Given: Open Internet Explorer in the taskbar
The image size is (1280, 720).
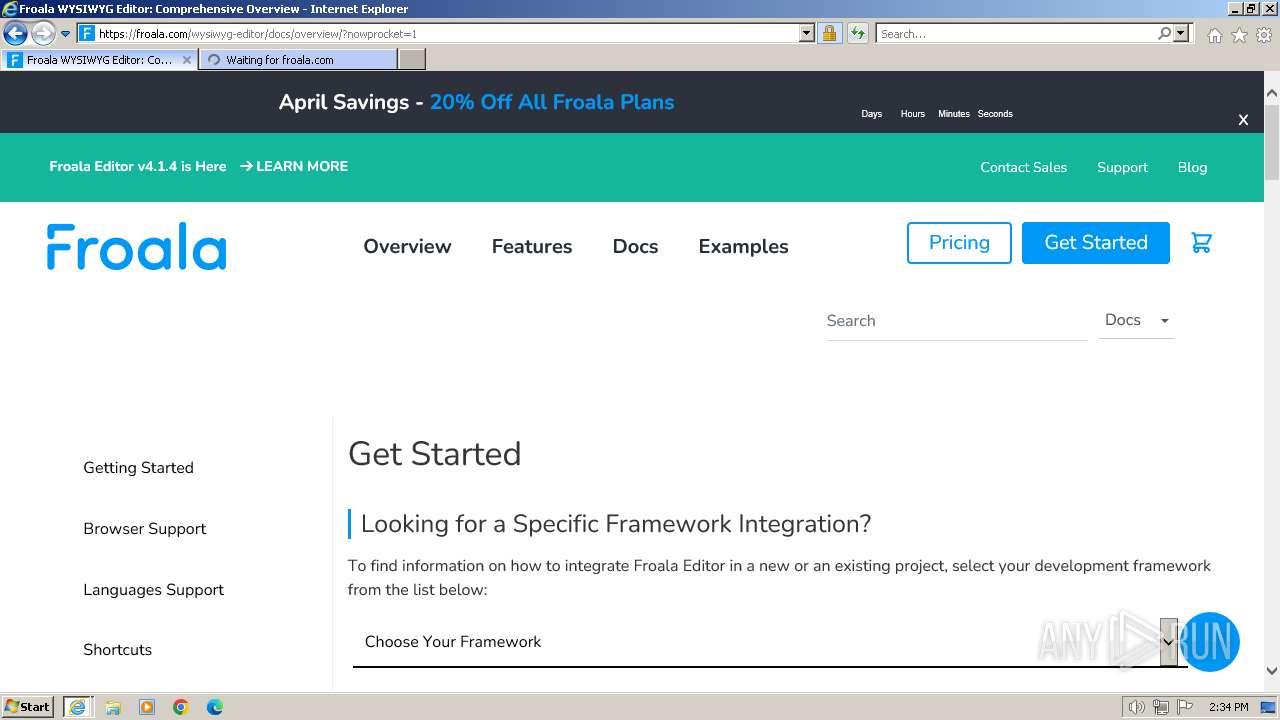Looking at the screenshot, I should pyautogui.click(x=77, y=707).
